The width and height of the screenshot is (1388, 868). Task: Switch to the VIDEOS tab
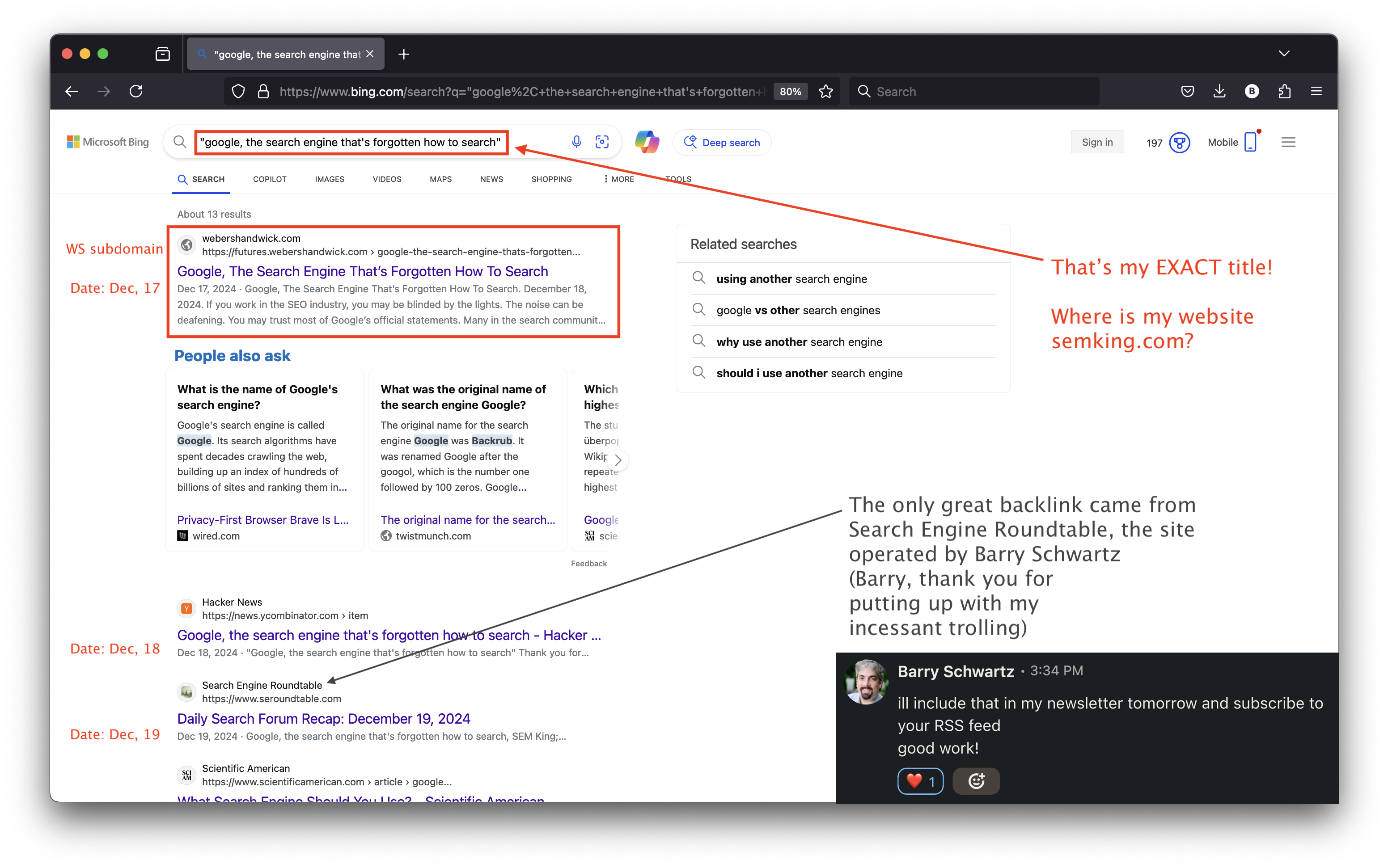tap(387, 179)
